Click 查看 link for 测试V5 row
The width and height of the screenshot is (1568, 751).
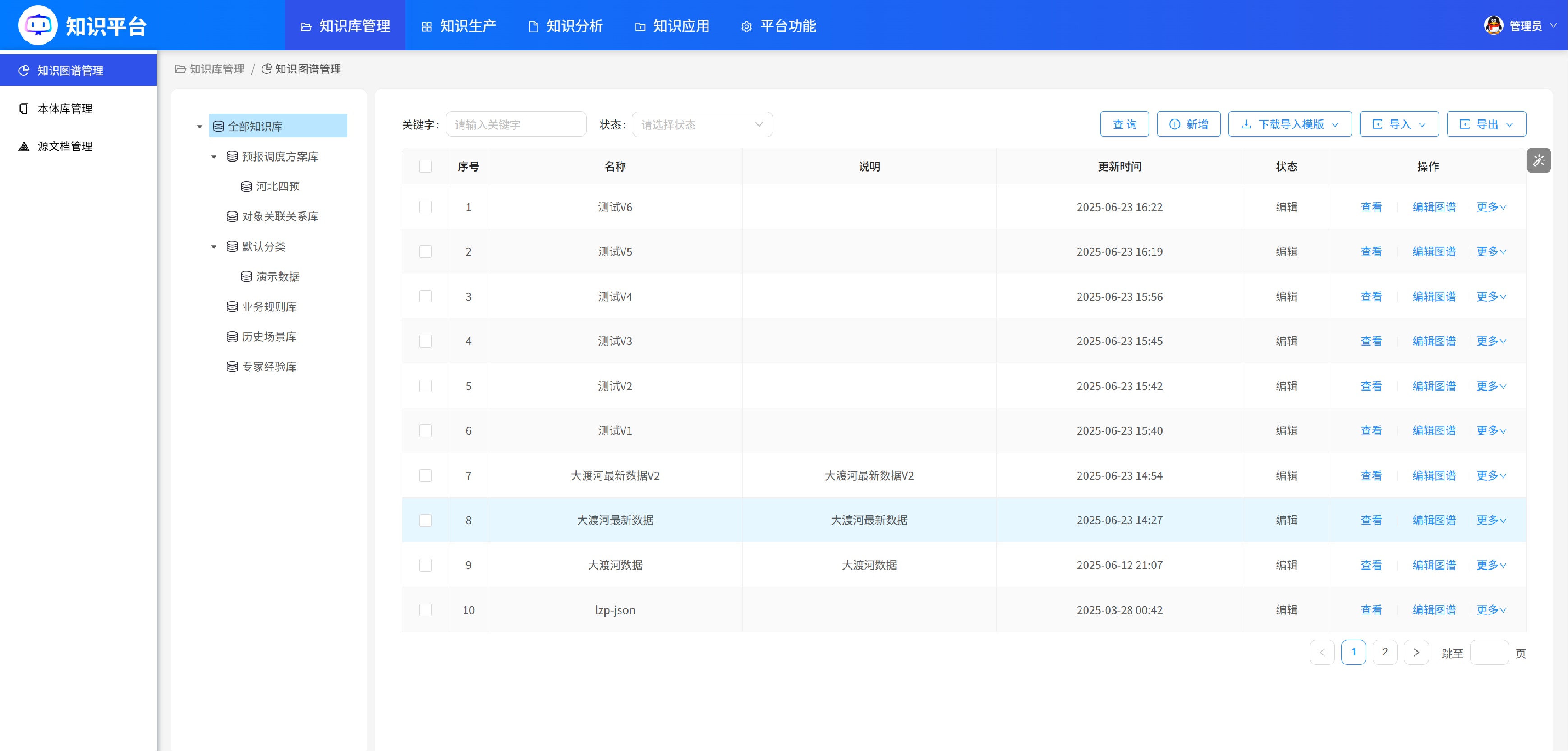(1371, 252)
